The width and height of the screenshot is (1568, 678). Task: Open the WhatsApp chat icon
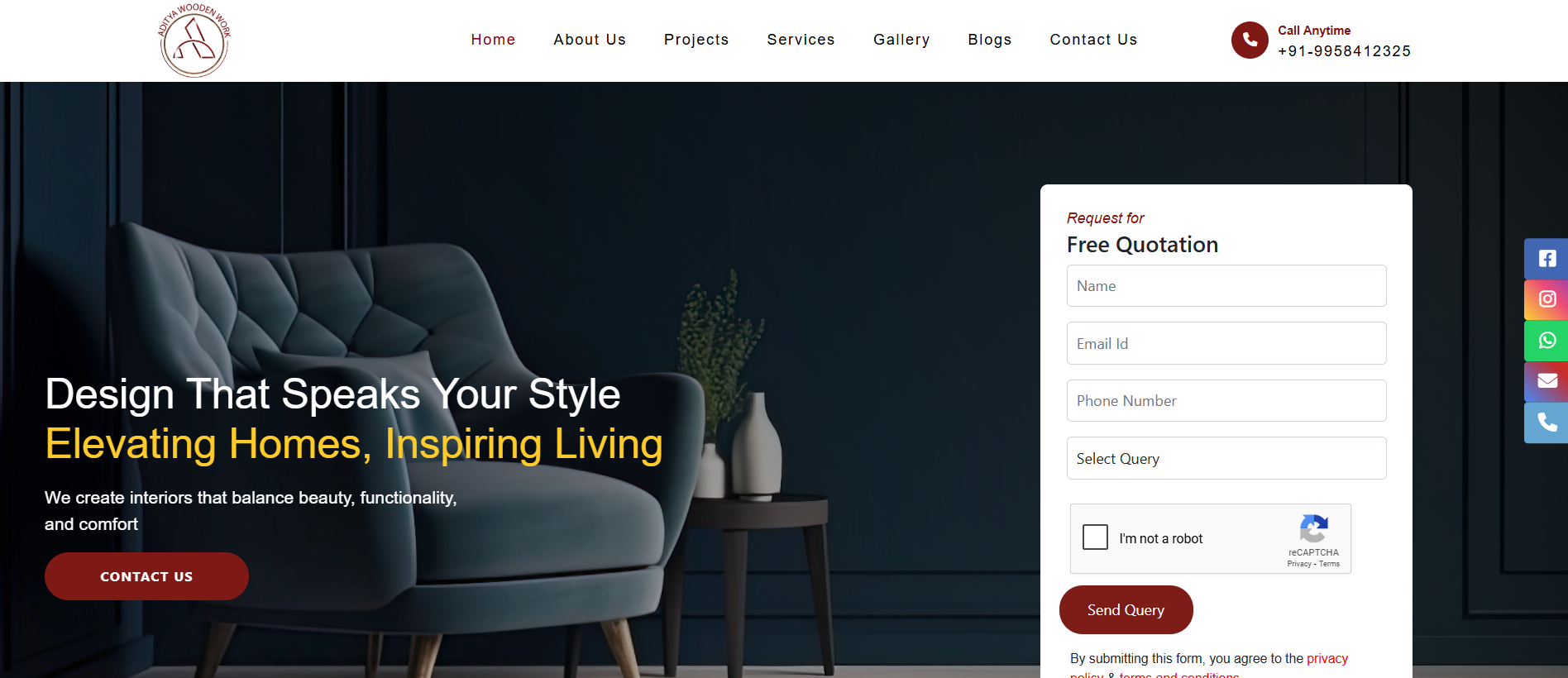pyautogui.click(x=1546, y=341)
